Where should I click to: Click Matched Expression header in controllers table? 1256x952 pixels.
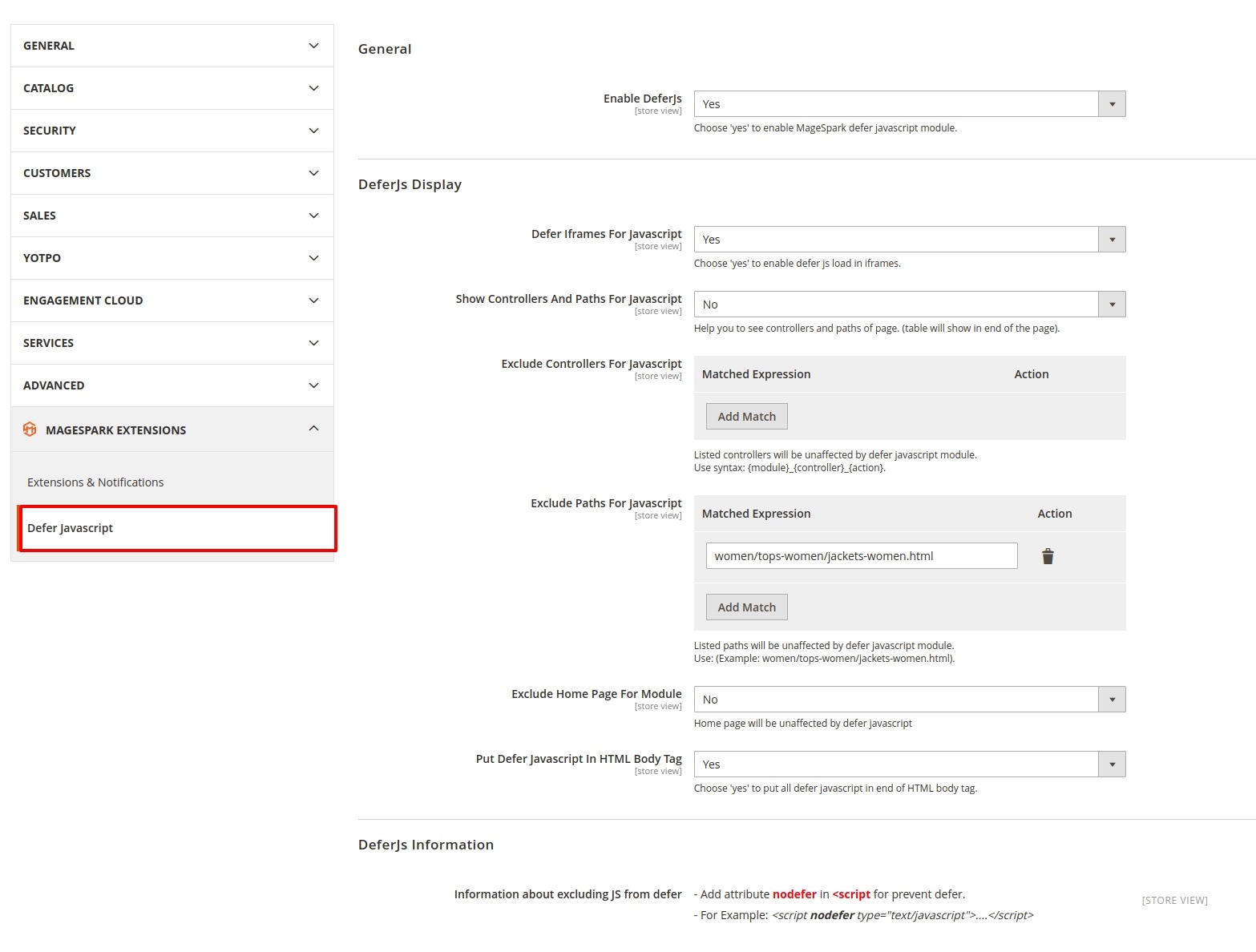pyautogui.click(x=756, y=374)
